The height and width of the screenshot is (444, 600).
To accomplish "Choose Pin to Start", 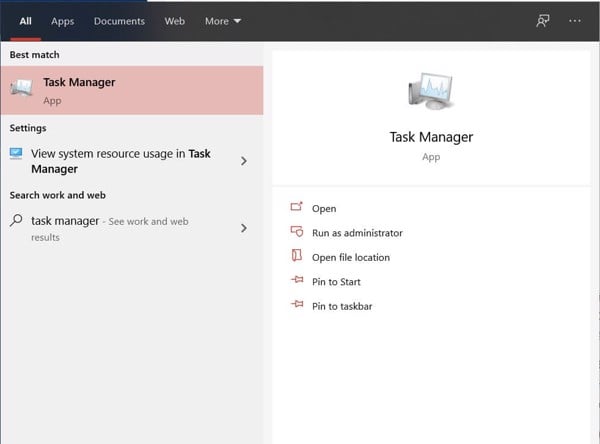I will [x=336, y=282].
